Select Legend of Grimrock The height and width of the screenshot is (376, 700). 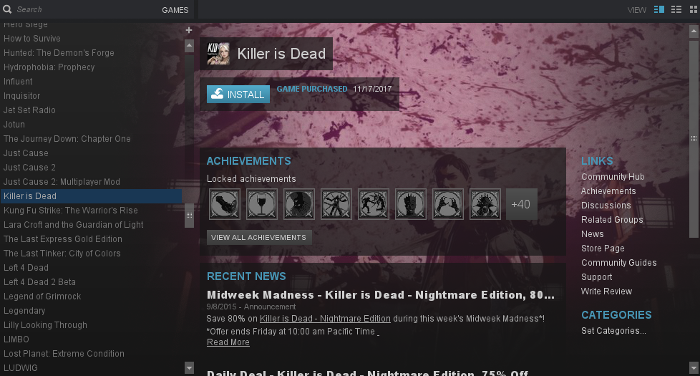(42, 296)
